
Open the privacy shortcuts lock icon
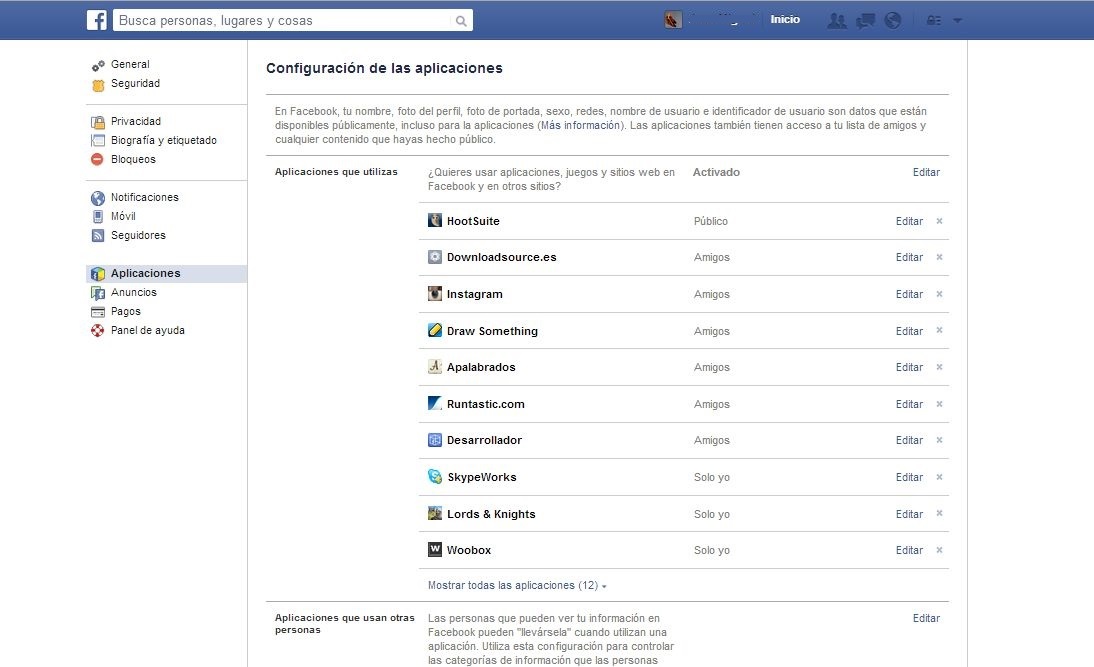coord(934,21)
